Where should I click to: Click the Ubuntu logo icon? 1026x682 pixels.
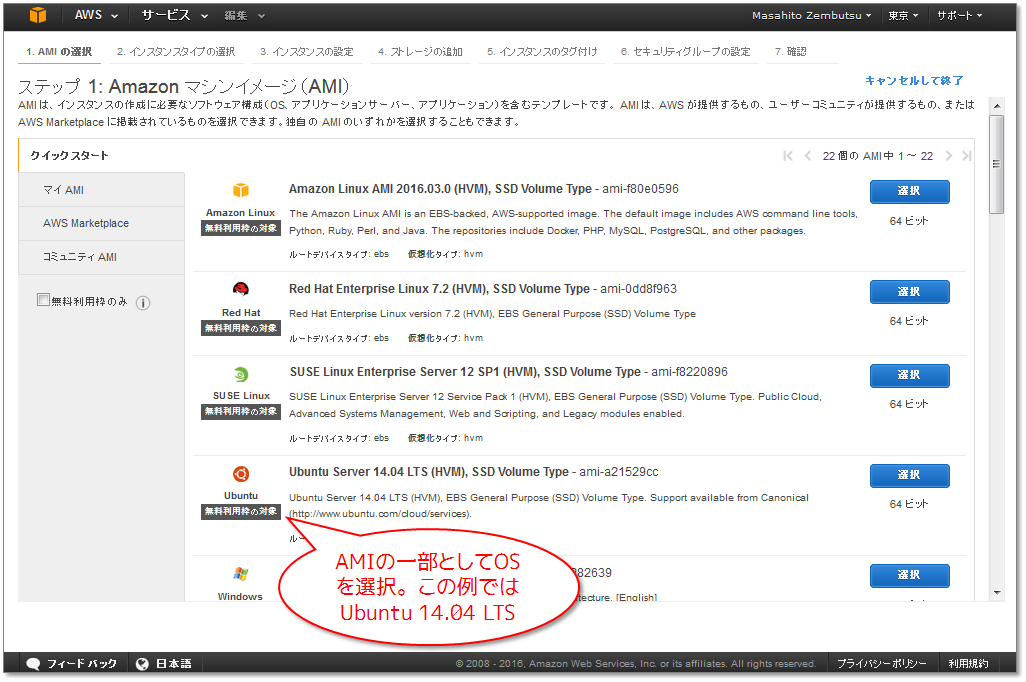[241, 474]
